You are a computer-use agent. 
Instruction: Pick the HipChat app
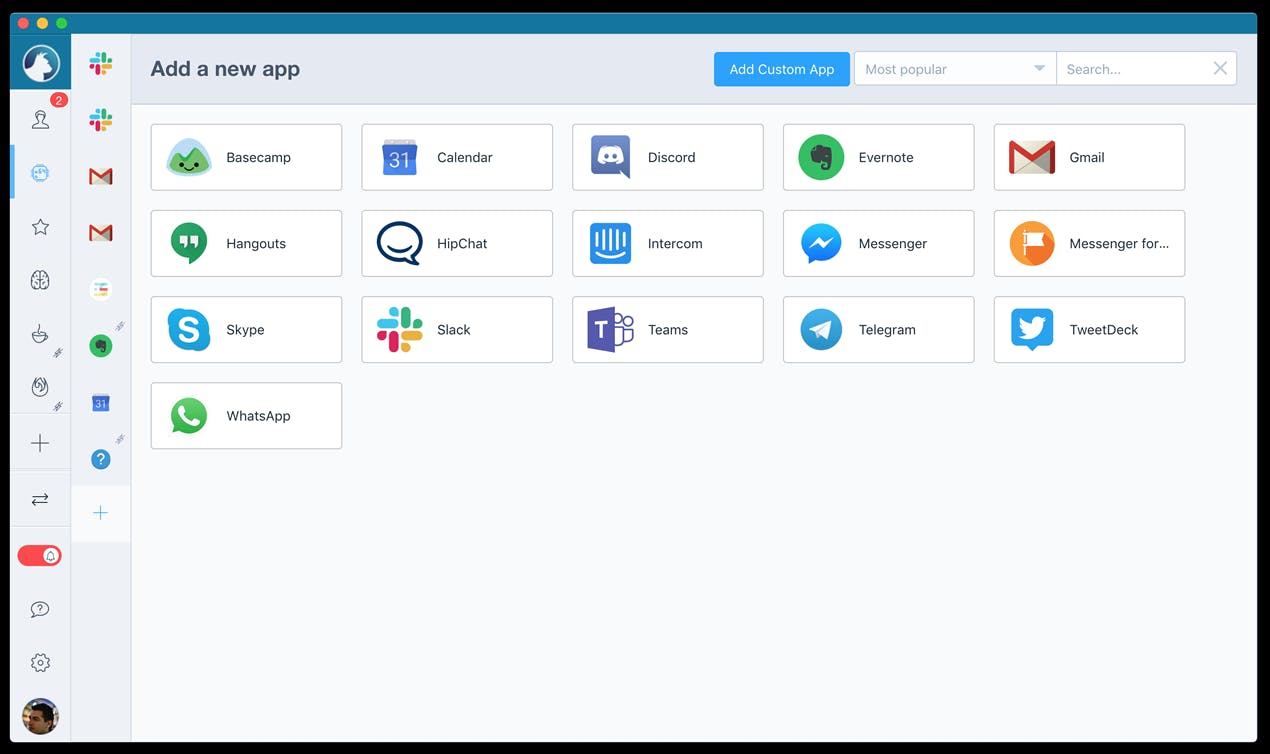coord(457,243)
